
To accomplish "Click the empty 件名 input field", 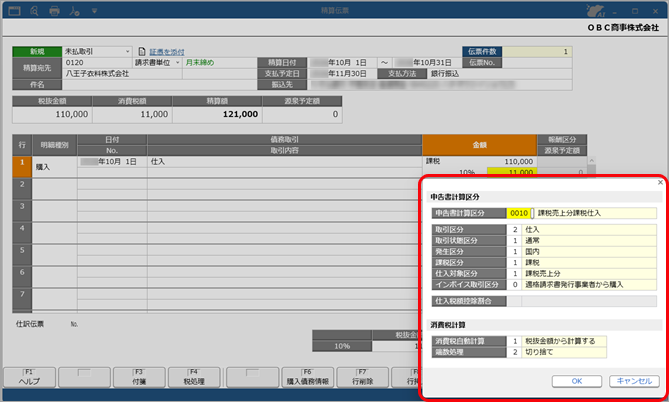I will [x=160, y=84].
